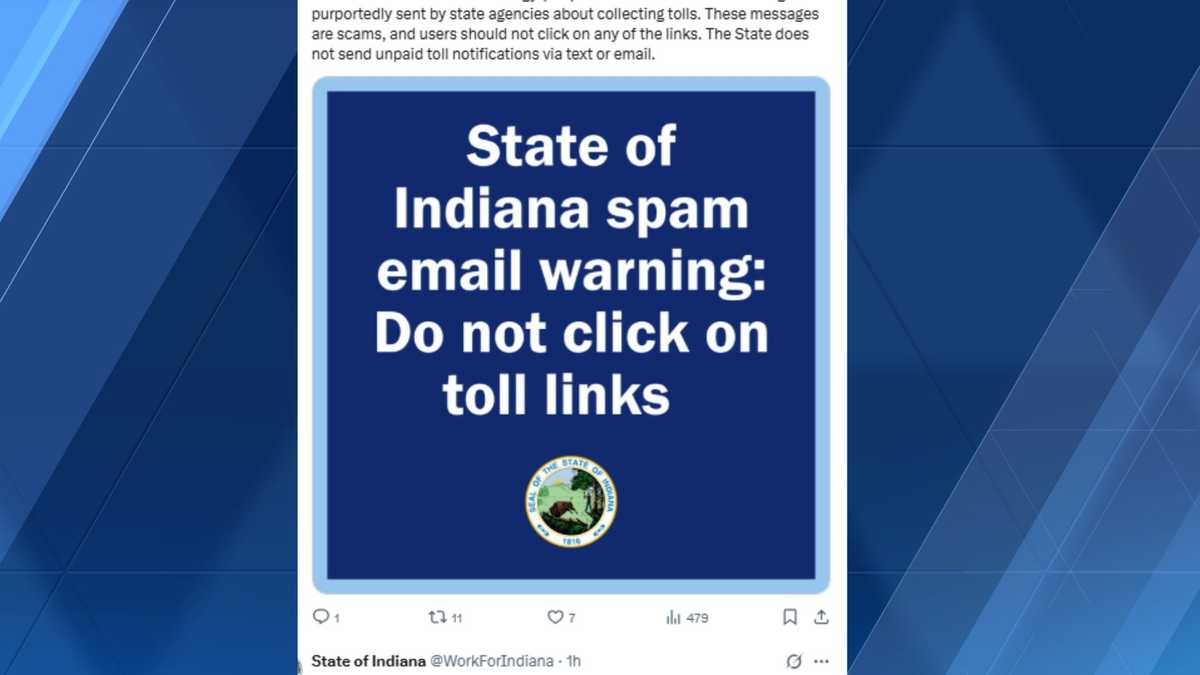Click the @WorkForIndiana handle

click(x=491, y=661)
